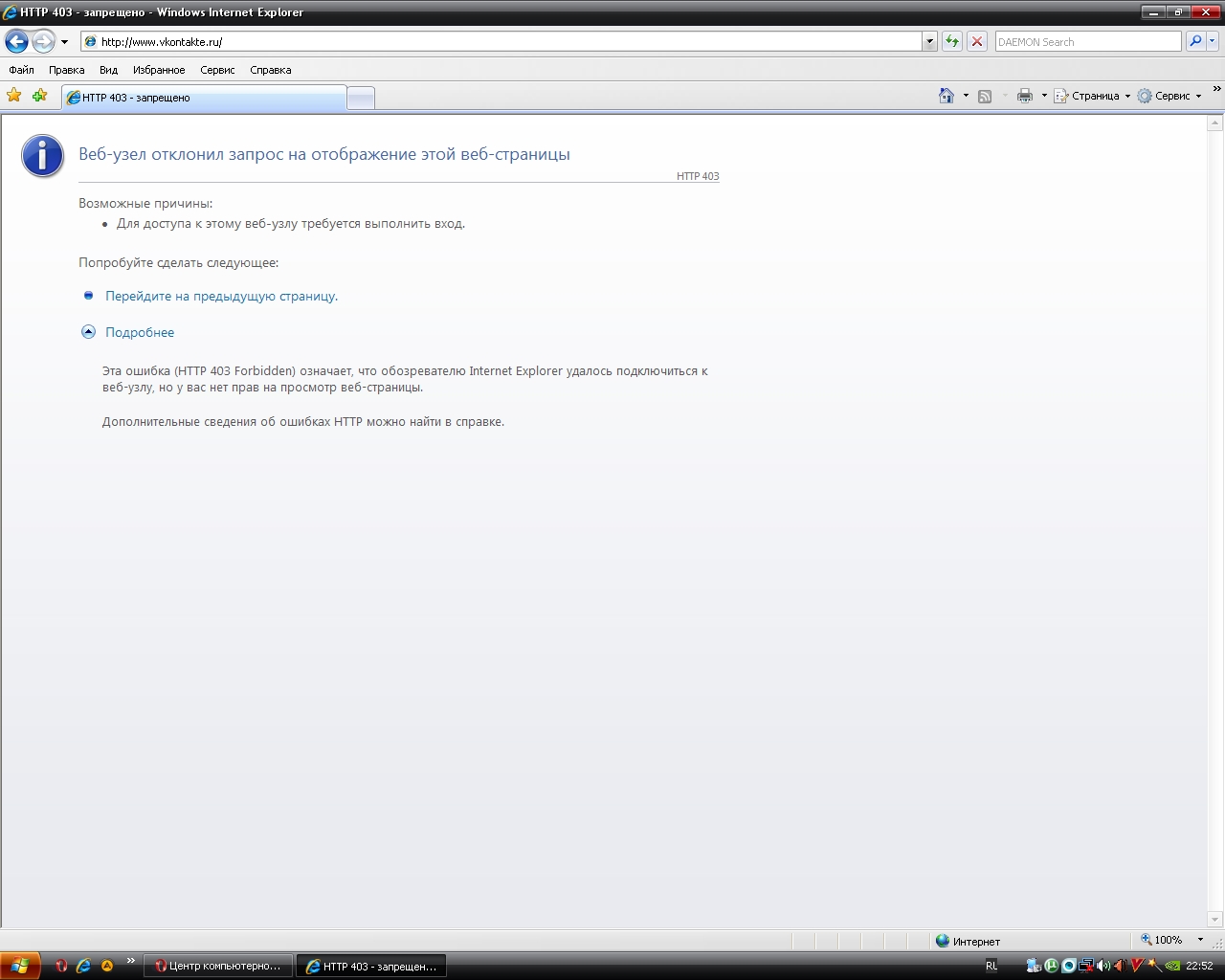1225x980 pixels.
Task: Open a new blank tab
Action: pos(361,98)
